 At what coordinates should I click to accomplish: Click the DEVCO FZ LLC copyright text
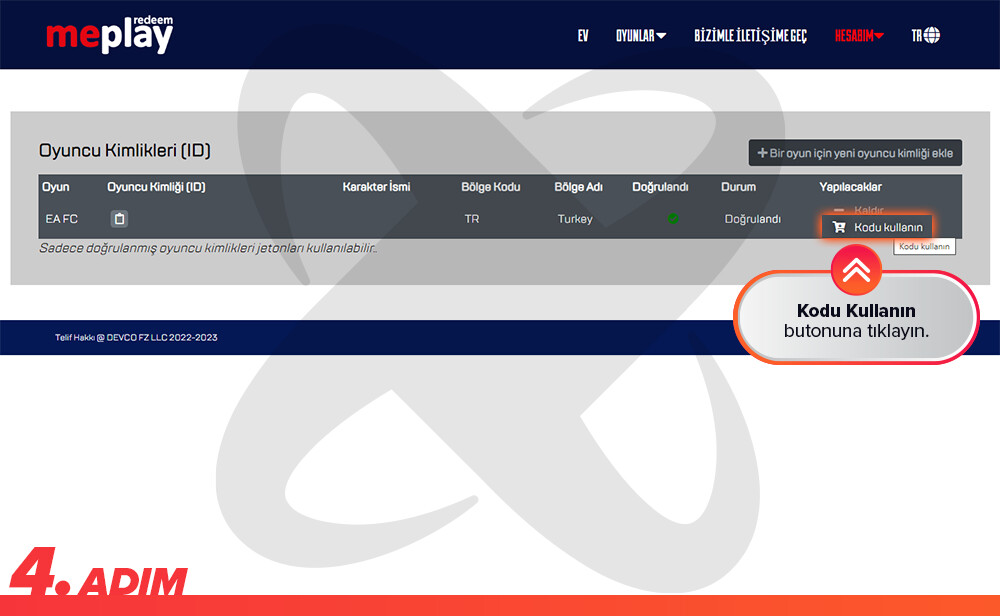[136, 337]
